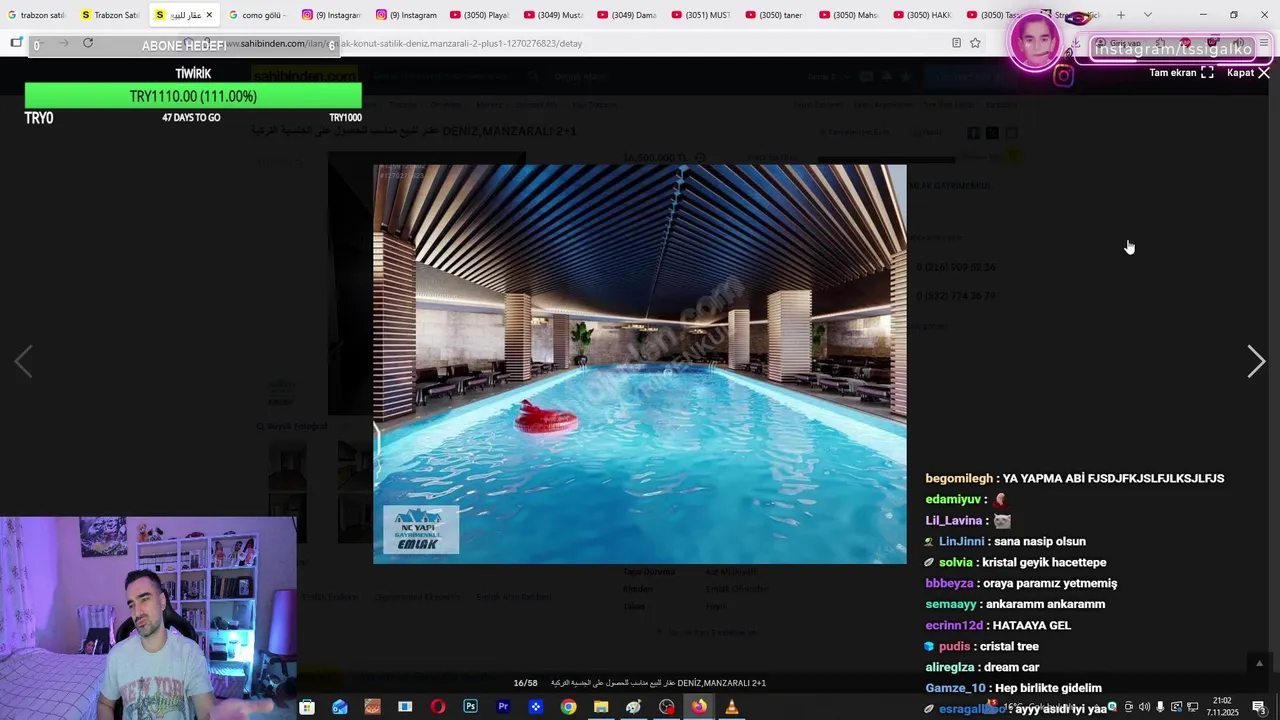Open the first '(9) Instagram' tab
The width and height of the screenshot is (1280, 720).
coord(331,15)
